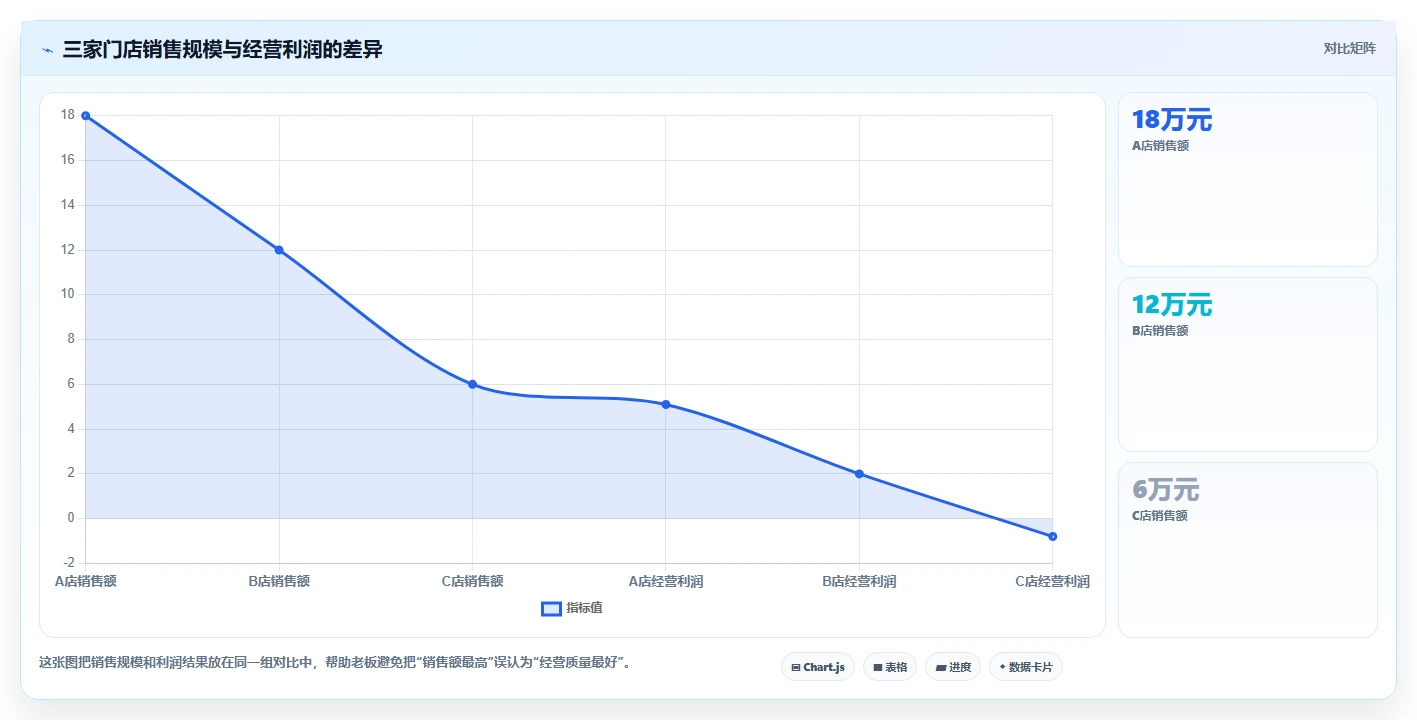Click the B店经营利润 data point at 2
This screenshot has height=720, width=1417.
(859, 474)
